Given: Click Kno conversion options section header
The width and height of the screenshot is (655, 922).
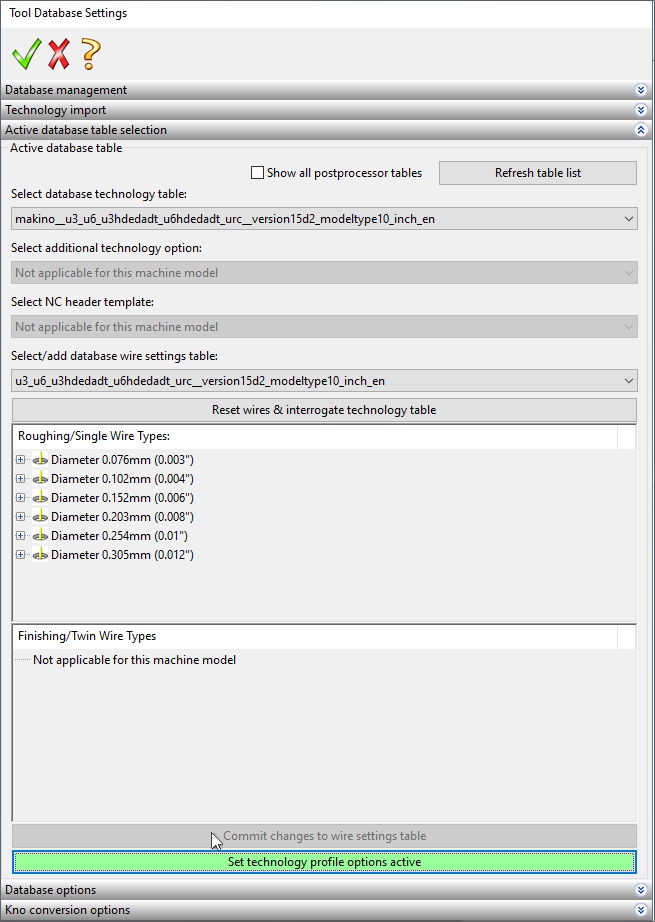Looking at the screenshot, I should point(326,910).
